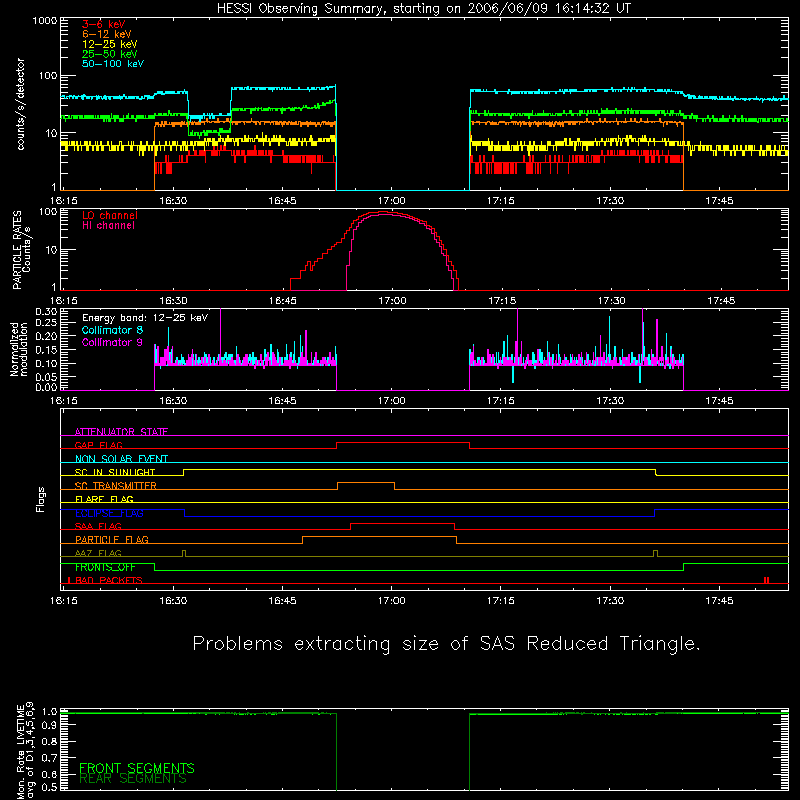
Task: Select the Collimator 9 legend label
Action: point(112,342)
